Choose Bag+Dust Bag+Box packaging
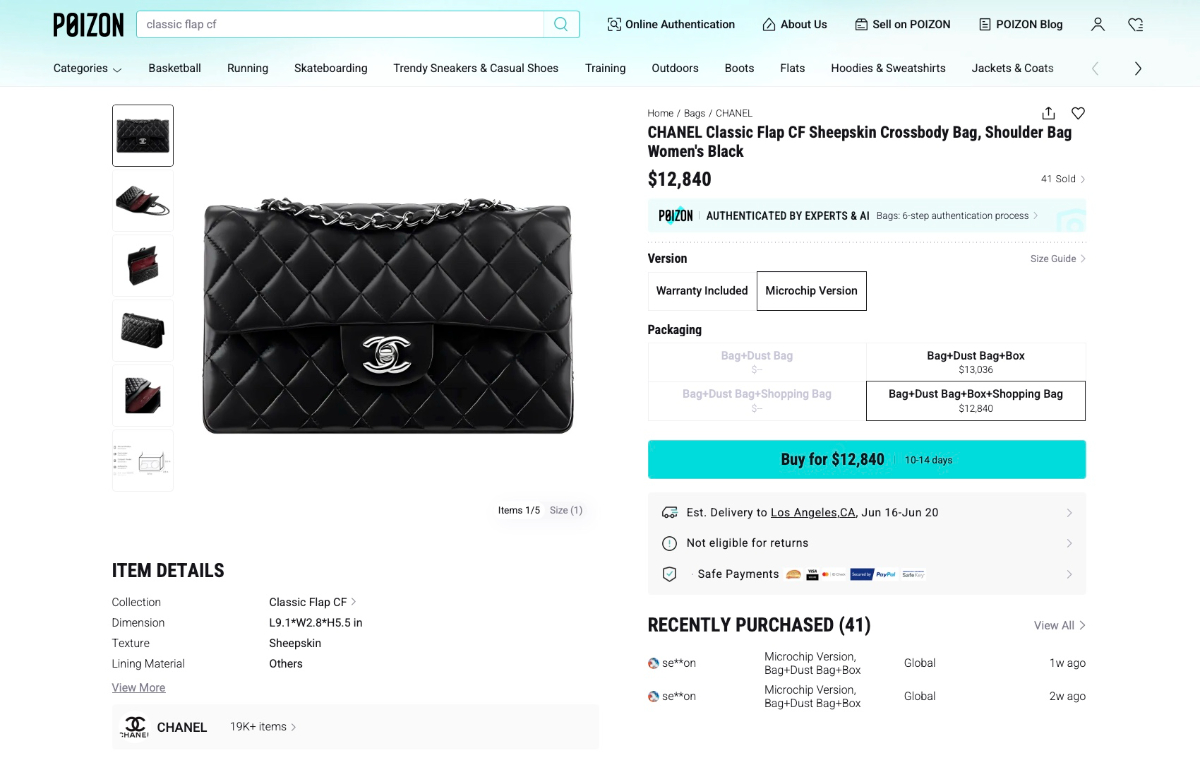Screen dimensions: 1200x770 tap(975, 362)
